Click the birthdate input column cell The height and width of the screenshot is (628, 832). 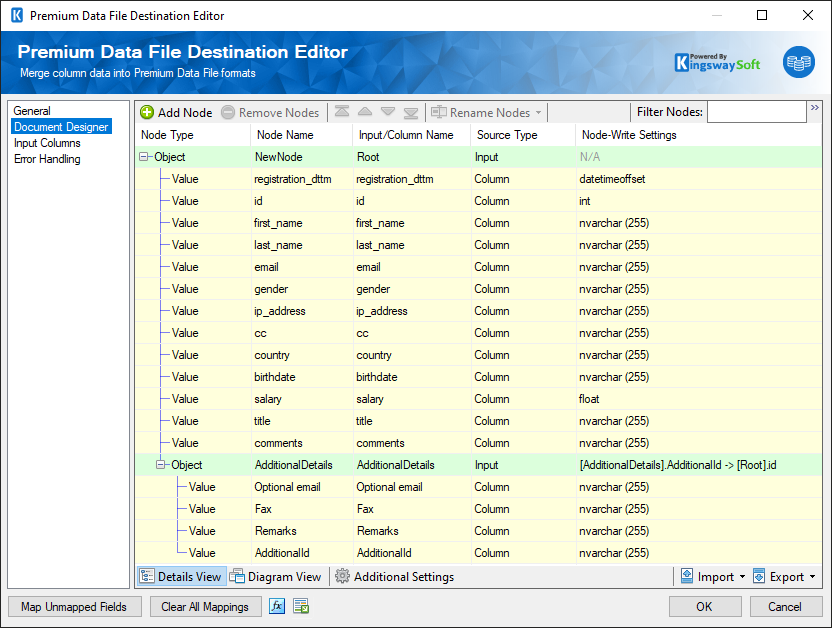point(412,377)
